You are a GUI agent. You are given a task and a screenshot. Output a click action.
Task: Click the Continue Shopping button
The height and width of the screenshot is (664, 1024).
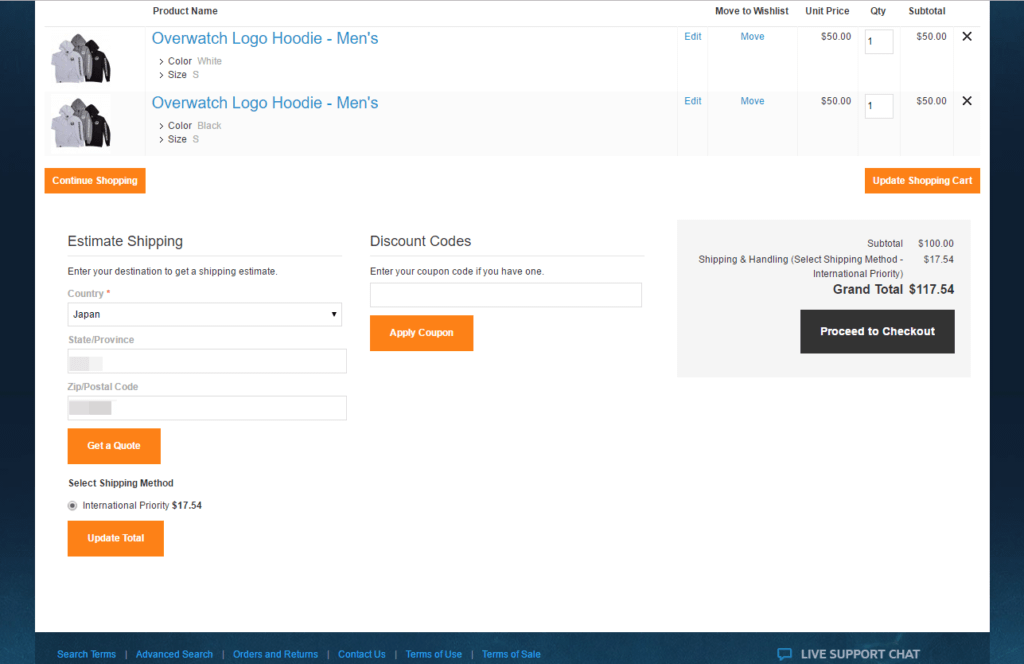[95, 181]
